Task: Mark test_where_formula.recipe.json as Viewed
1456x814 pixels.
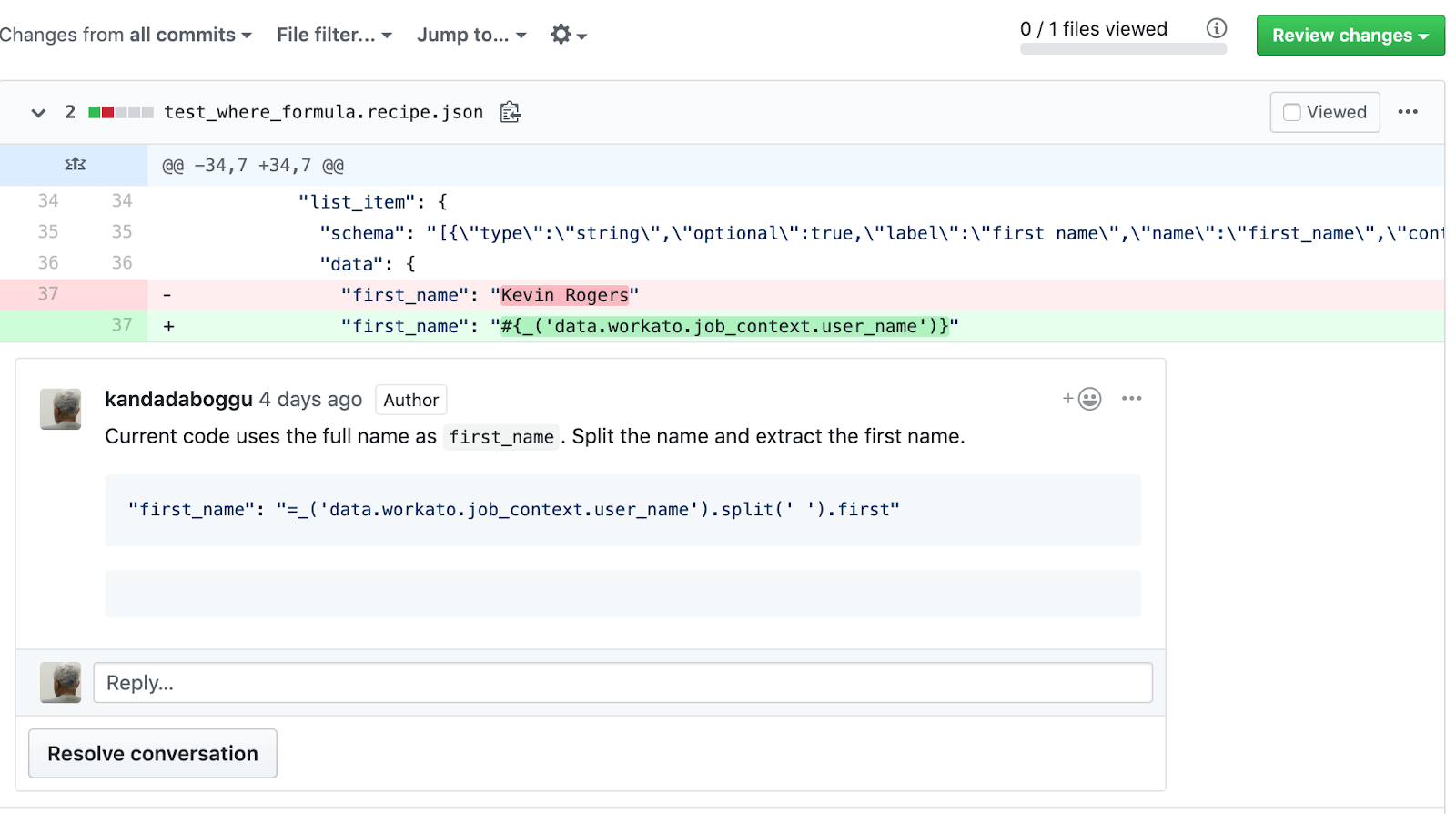Action: click(x=1324, y=112)
